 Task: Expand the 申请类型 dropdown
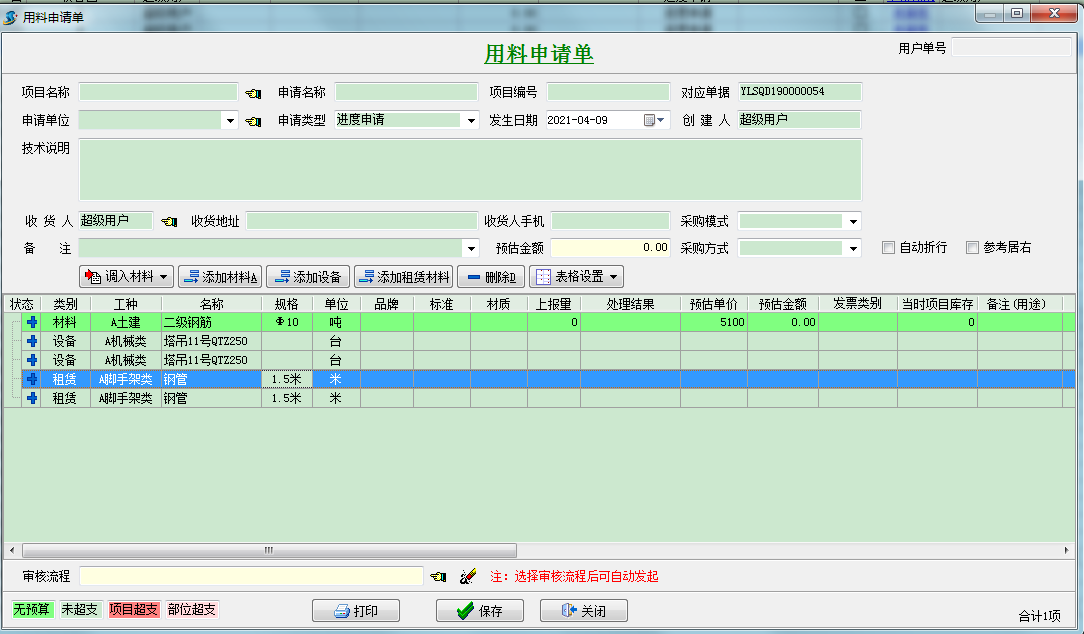pyautogui.click(x=471, y=120)
